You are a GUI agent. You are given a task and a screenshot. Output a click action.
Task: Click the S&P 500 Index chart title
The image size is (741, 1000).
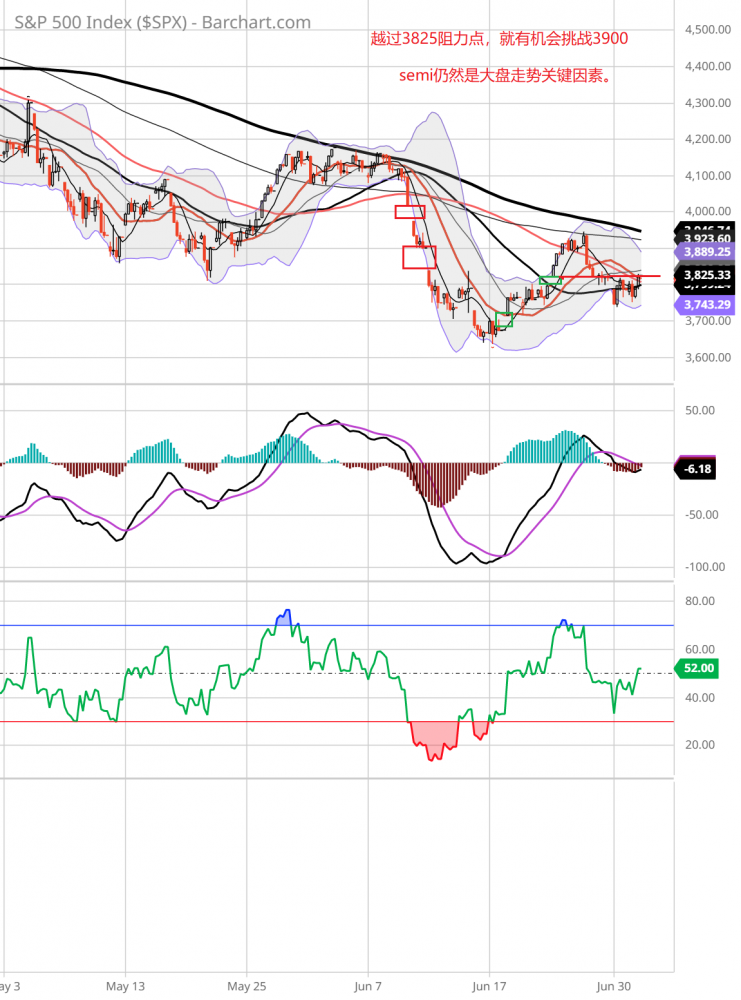163,22
